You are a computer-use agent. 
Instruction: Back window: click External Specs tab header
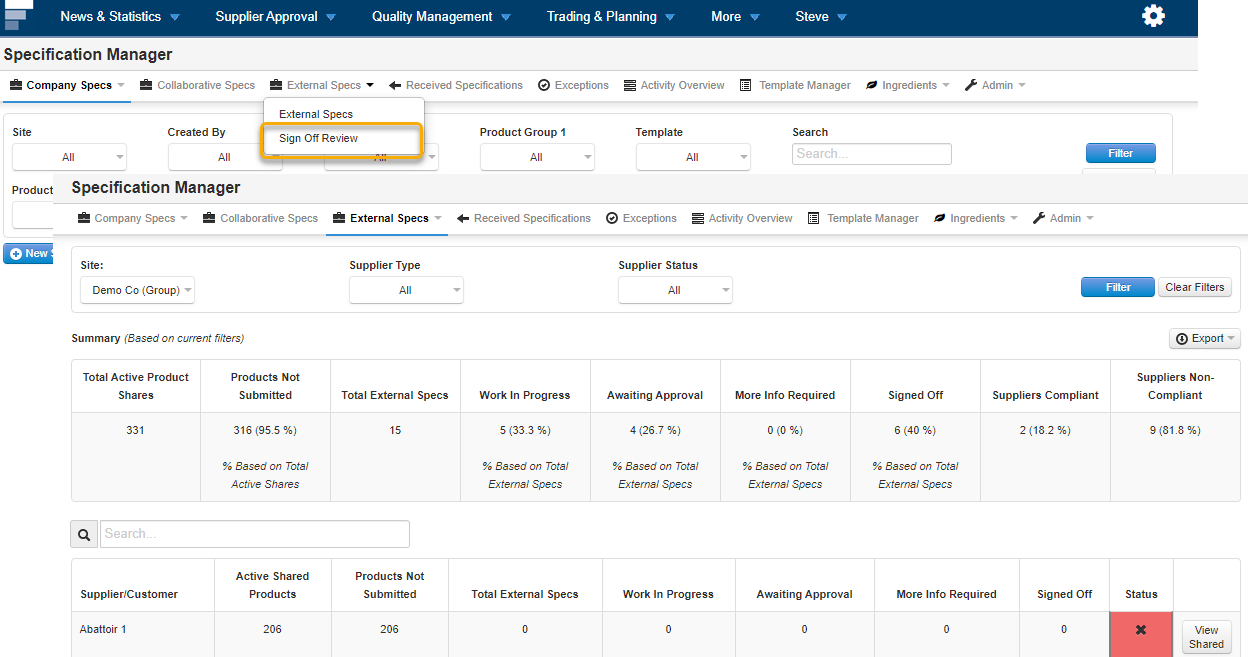pyautogui.click(x=322, y=85)
